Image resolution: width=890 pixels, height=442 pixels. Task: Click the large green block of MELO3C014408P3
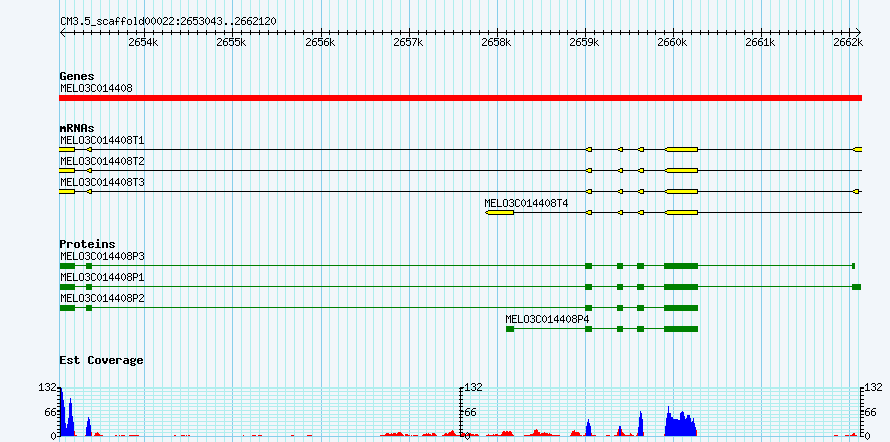coord(681,266)
